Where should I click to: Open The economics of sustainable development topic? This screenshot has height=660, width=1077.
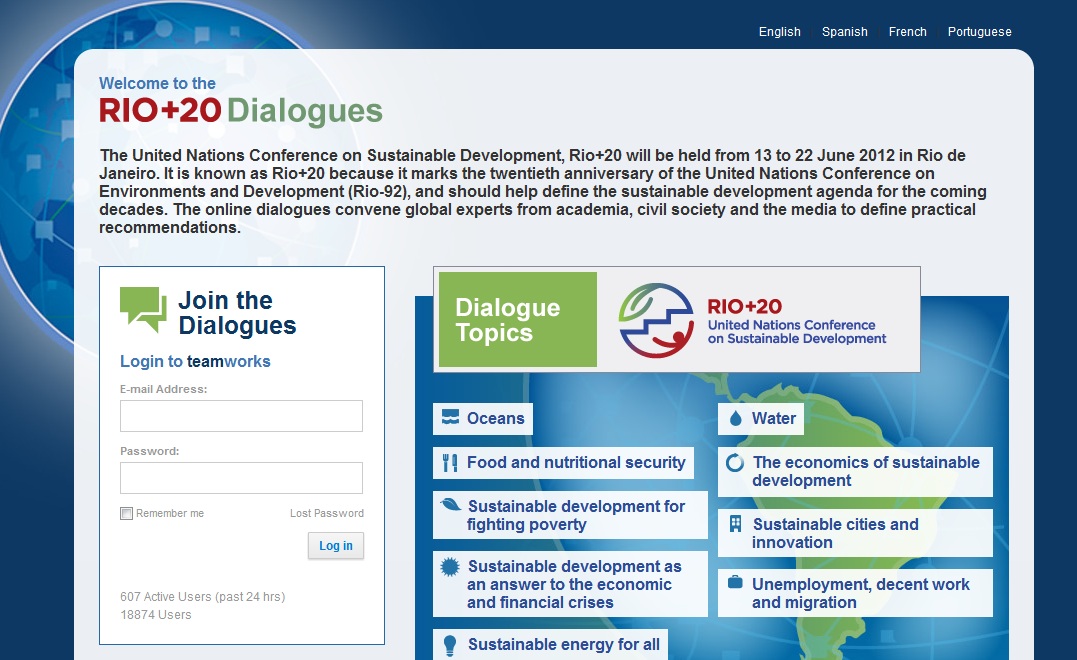(855, 472)
